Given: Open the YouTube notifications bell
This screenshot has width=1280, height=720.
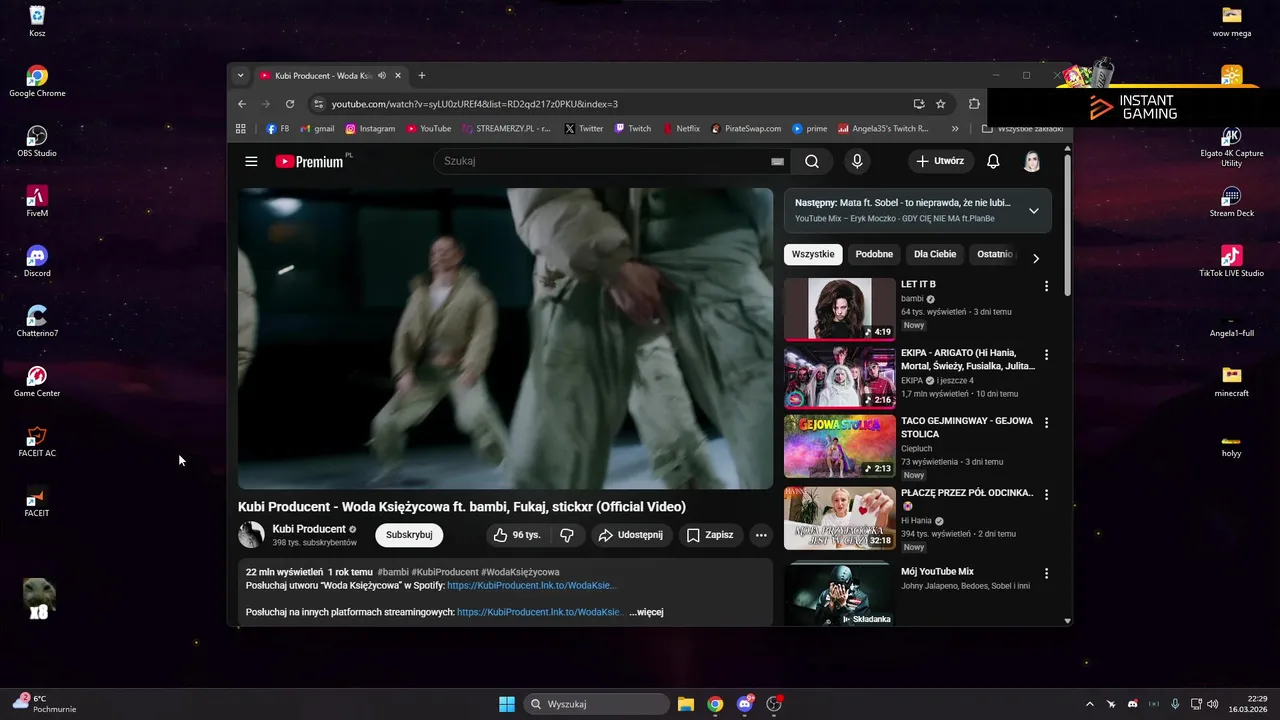Looking at the screenshot, I should [x=993, y=161].
